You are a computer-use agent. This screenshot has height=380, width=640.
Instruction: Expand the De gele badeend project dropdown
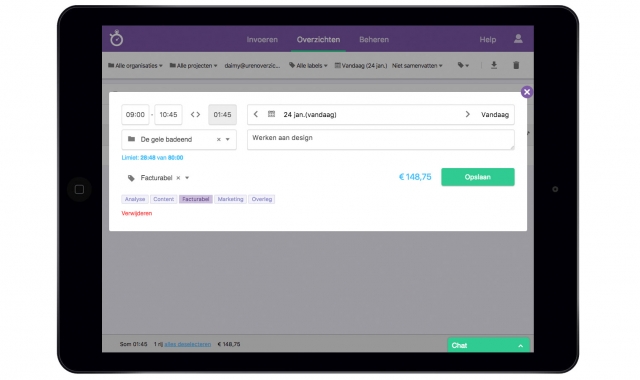228,140
